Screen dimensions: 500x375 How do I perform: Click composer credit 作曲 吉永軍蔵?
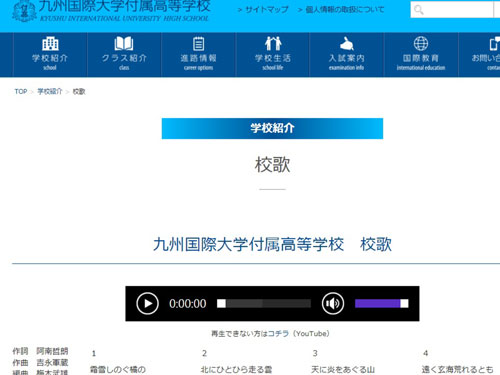tap(40, 362)
